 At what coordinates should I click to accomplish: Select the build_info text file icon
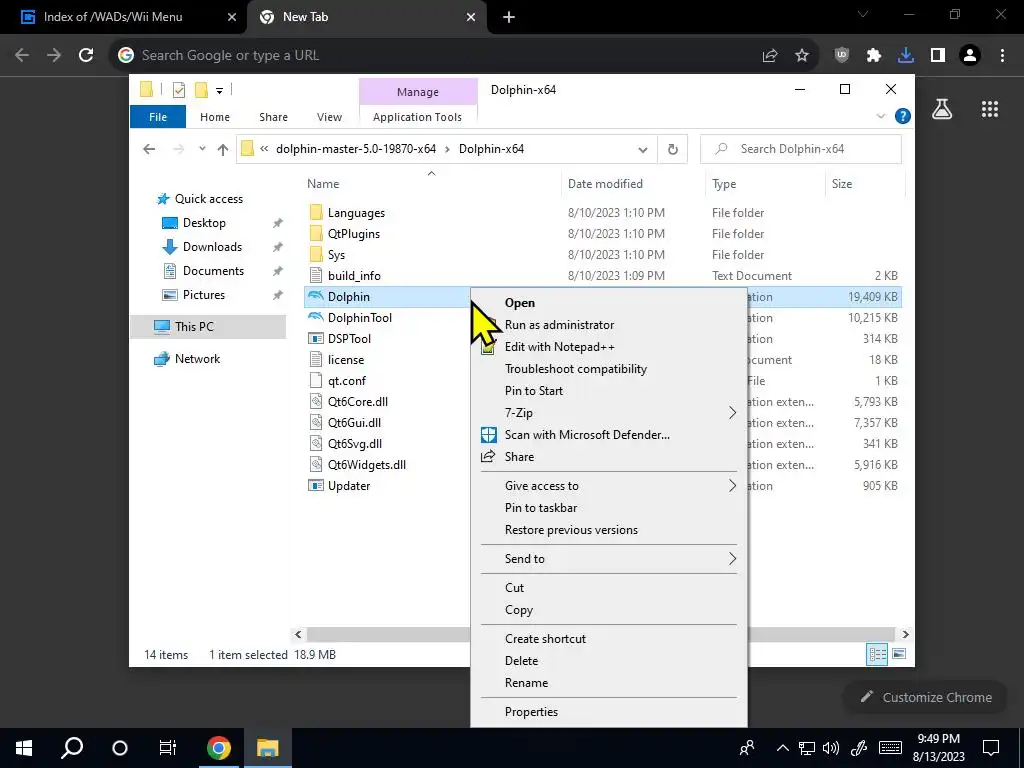(316, 275)
